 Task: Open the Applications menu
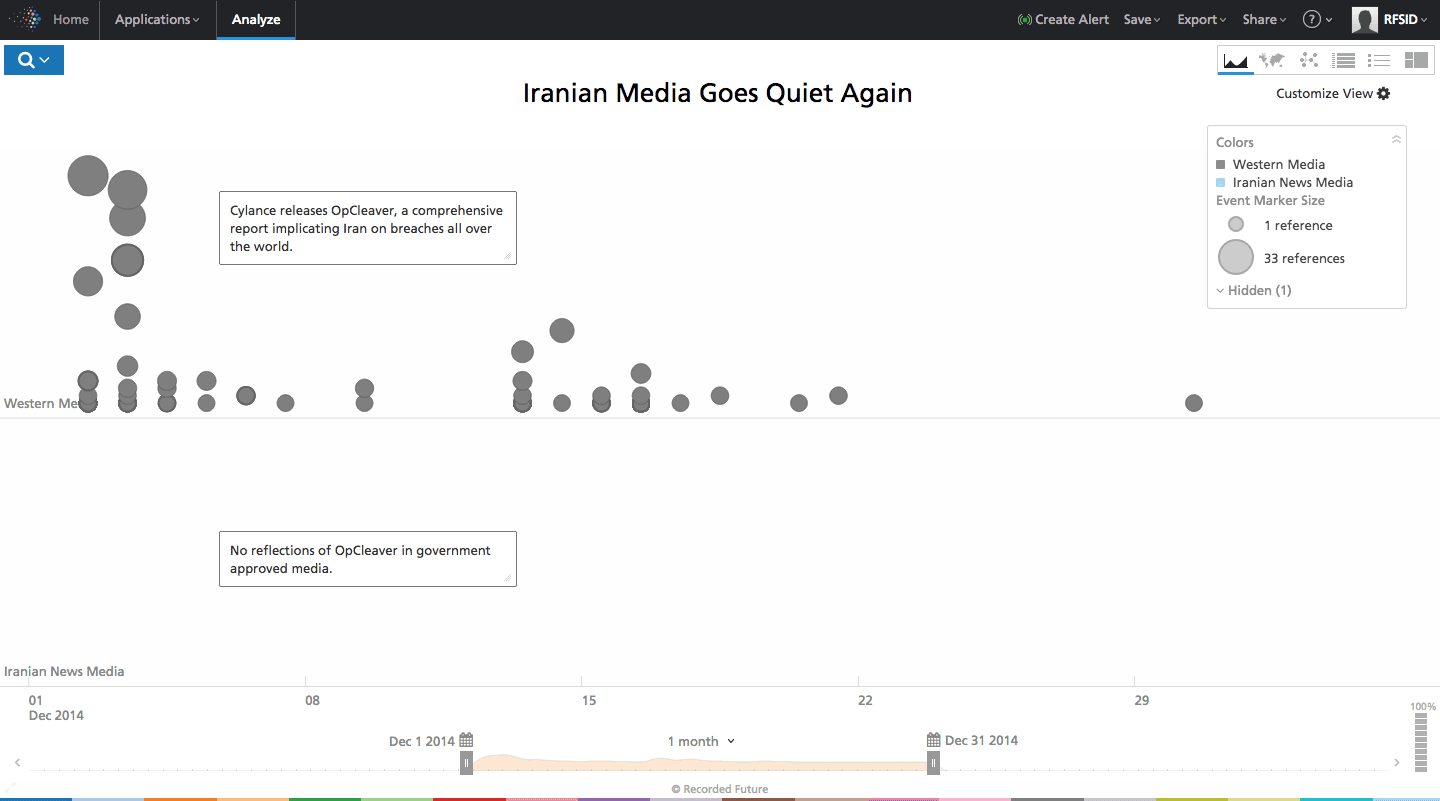point(157,20)
